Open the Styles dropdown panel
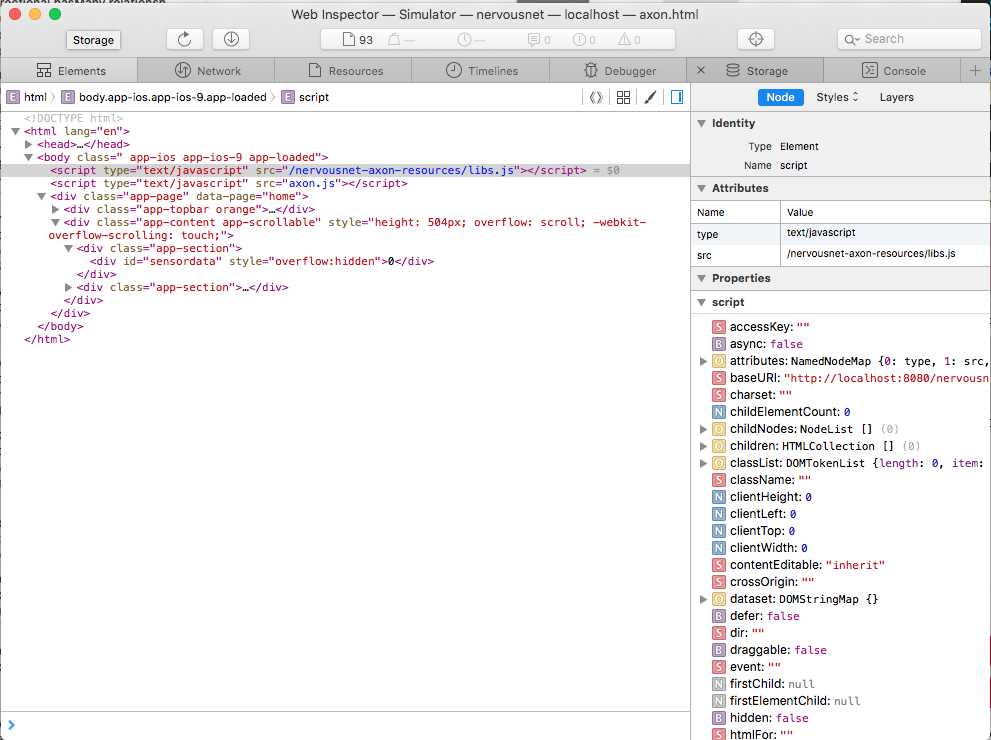 point(837,97)
